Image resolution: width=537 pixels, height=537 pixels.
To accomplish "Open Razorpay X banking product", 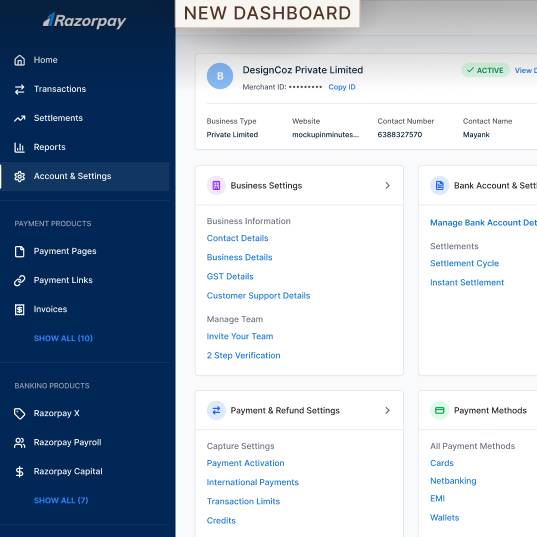I will click(x=57, y=413).
